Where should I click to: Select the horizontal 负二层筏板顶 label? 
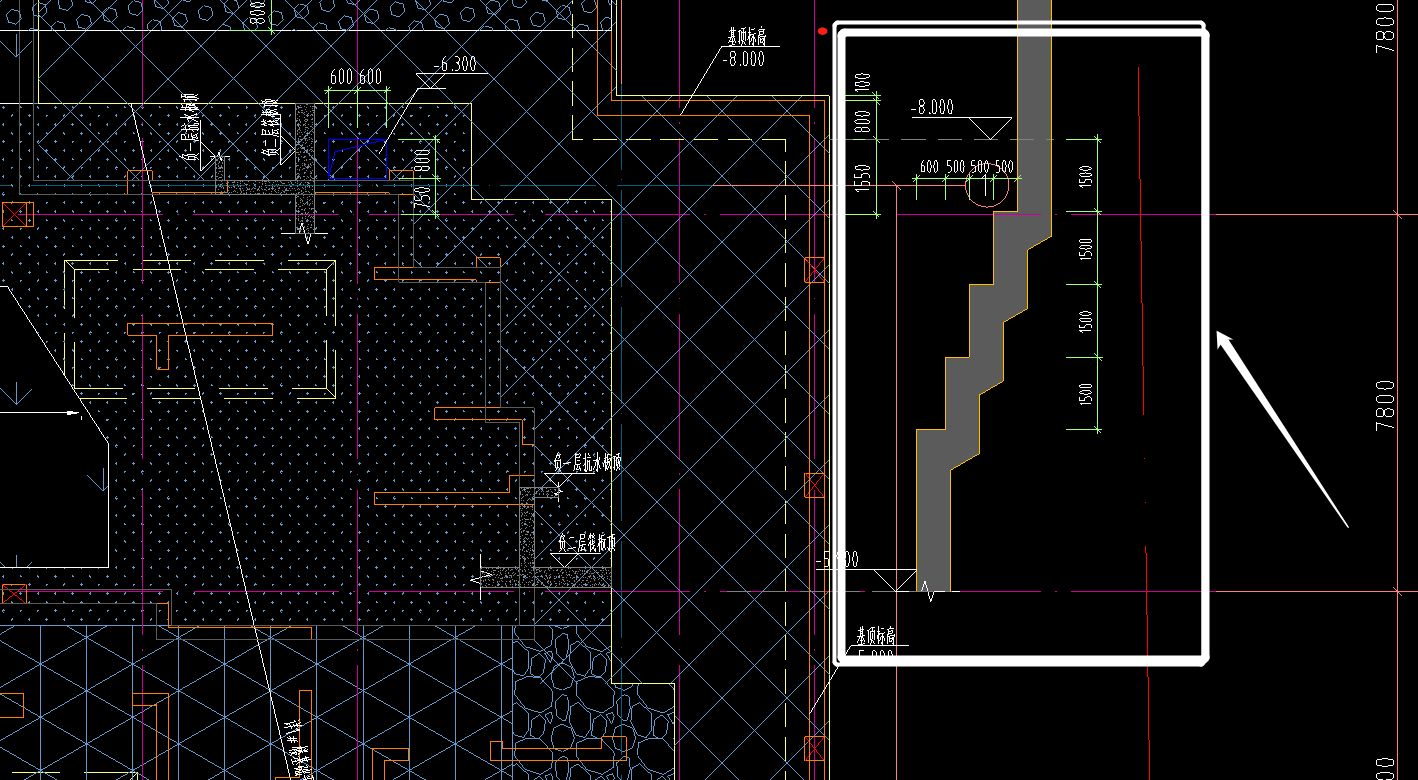point(587,543)
